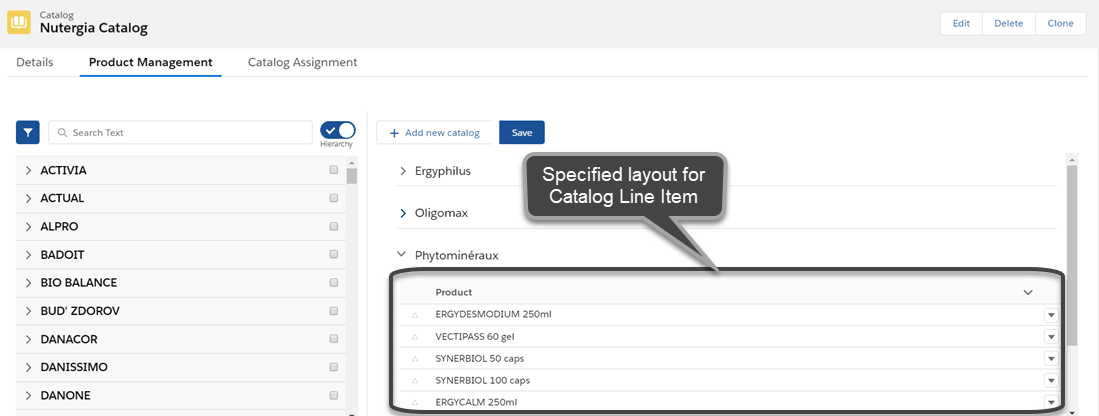The height and width of the screenshot is (416, 1099).
Task: Click the Product column header
Action: click(x=729, y=293)
